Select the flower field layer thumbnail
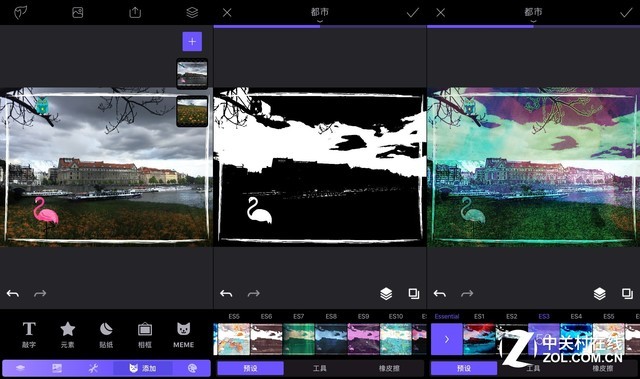Screen dimensions: 640x379 pos(192,111)
